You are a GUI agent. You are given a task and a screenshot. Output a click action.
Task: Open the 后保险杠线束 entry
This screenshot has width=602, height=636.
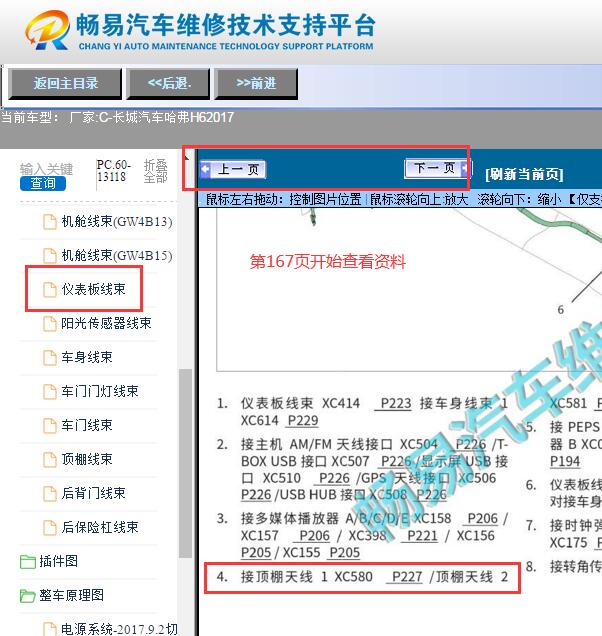[x=100, y=527]
